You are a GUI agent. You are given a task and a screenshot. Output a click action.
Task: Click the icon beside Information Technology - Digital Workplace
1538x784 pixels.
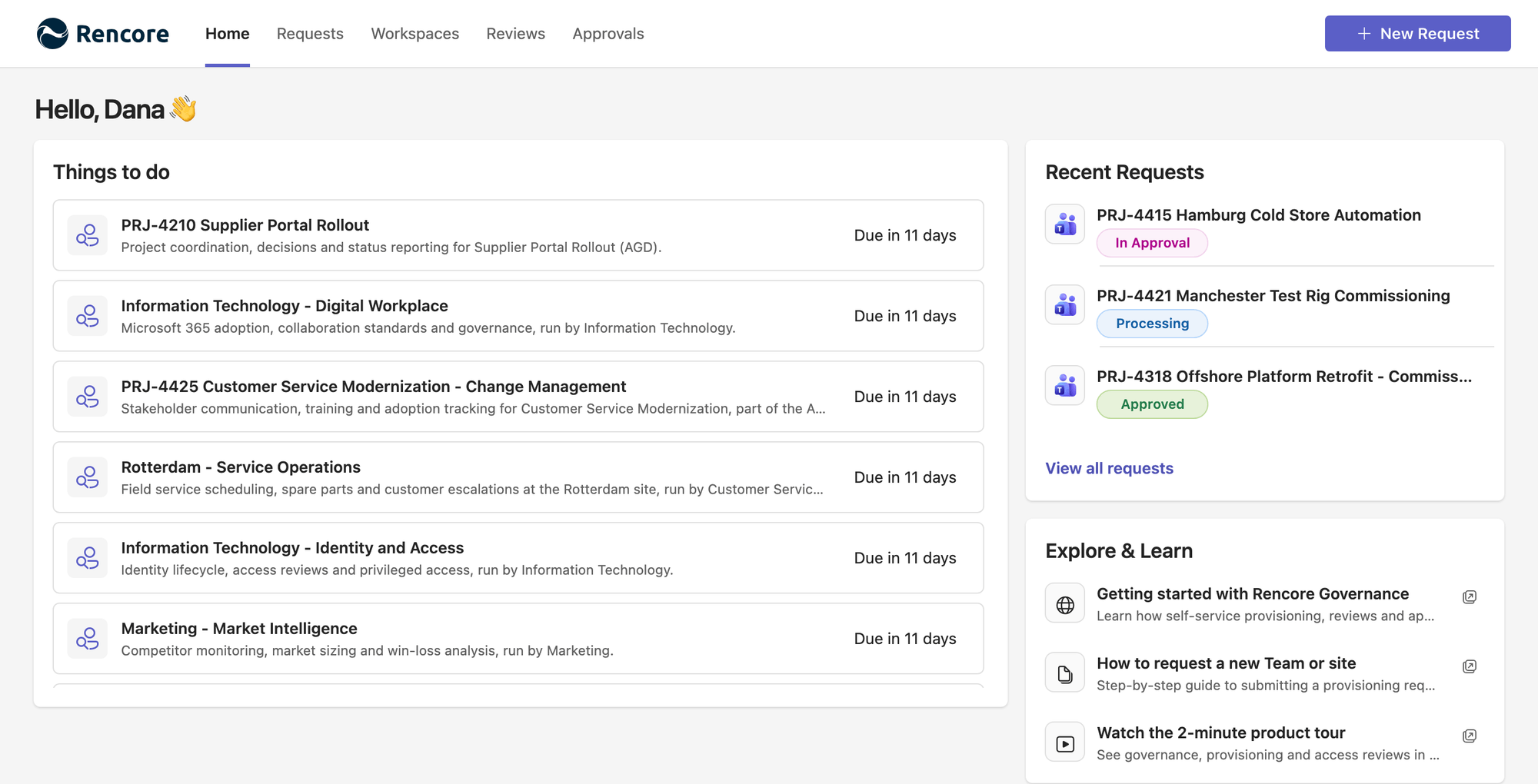[88, 316]
